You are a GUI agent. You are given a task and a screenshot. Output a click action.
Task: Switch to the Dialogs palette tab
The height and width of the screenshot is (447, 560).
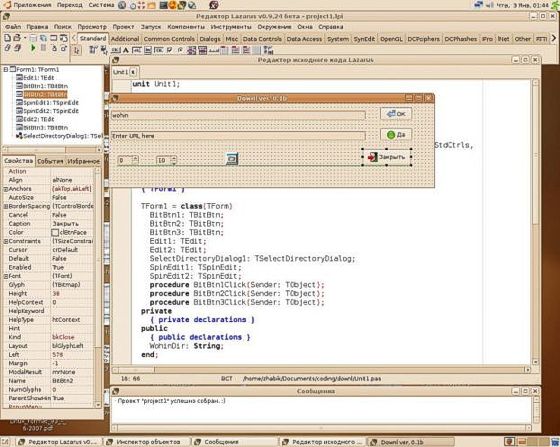(210, 39)
